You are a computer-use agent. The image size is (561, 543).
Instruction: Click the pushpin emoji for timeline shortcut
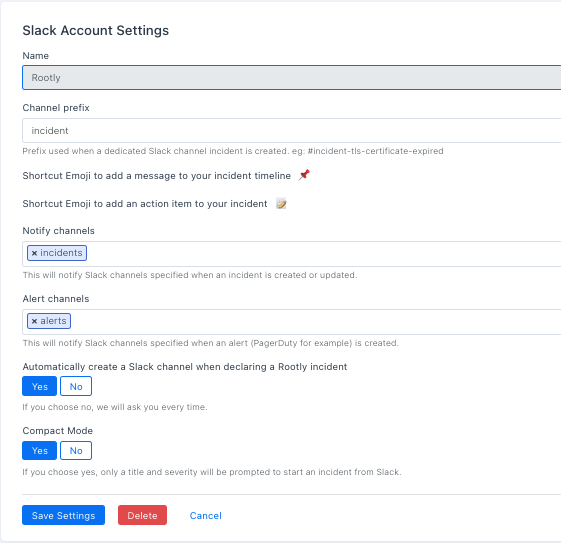coord(304,175)
